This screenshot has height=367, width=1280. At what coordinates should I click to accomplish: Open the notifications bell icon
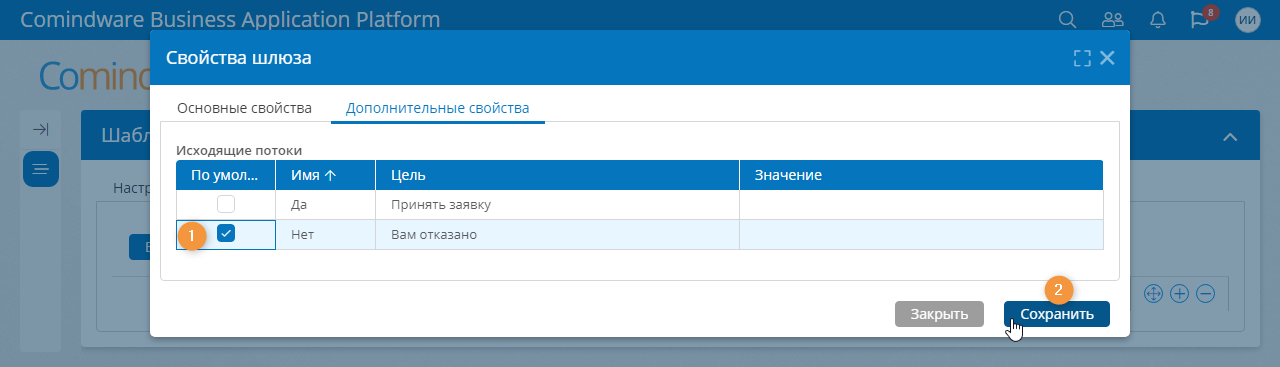click(x=1158, y=20)
